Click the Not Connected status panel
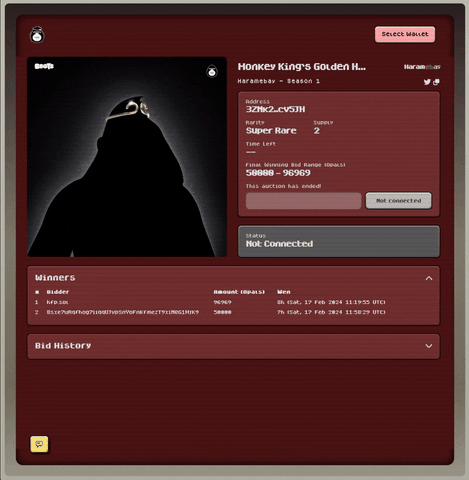The image size is (469, 480). [x=339, y=241]
